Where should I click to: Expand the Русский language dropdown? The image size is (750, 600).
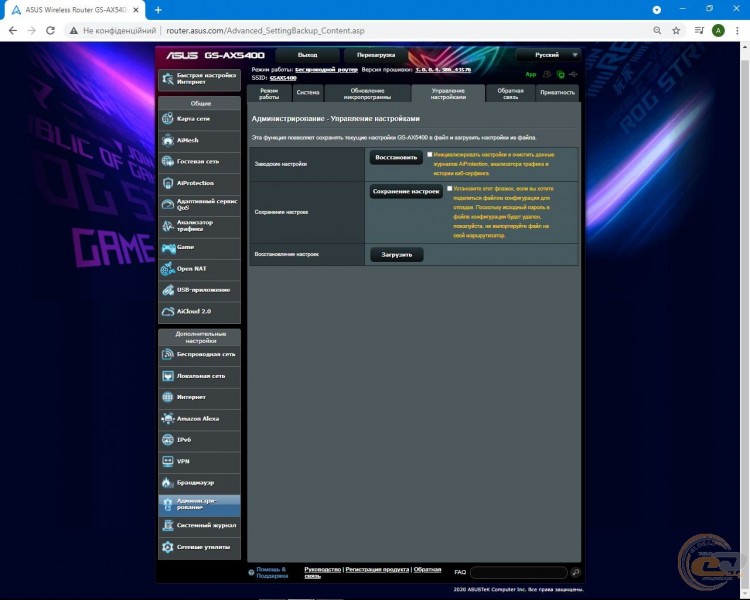(548, 55)
